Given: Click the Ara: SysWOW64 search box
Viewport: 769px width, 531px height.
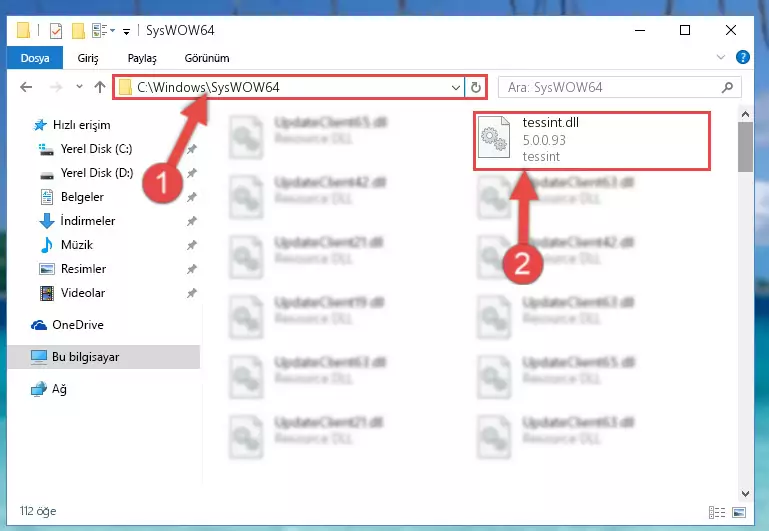Looking at the screenshot, I should click(x=619, y=87).
